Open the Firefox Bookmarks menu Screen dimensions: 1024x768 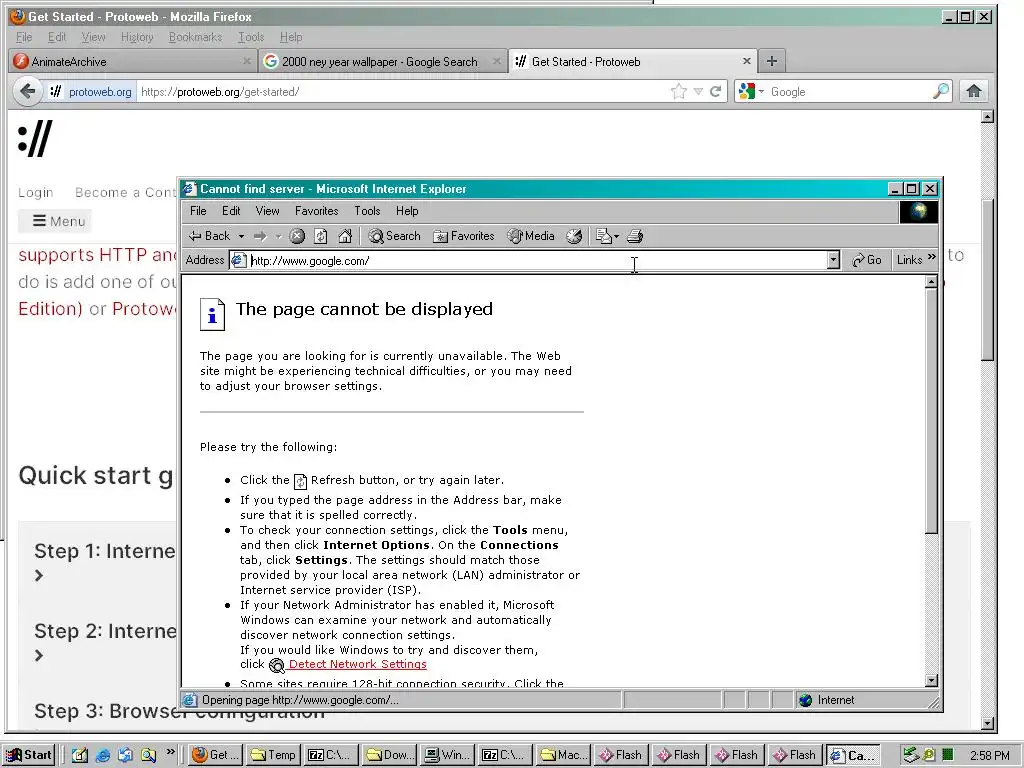[x=195, y=37]
